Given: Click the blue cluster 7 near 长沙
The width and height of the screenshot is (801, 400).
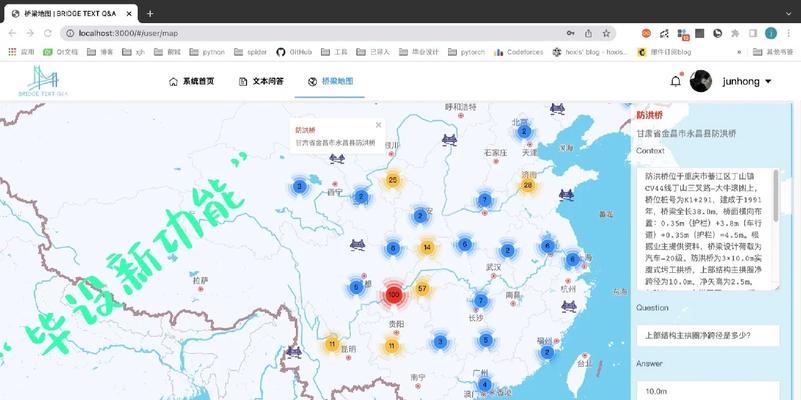Looking at the screenshot, I should pyautogui.click(x=481, y=300).
